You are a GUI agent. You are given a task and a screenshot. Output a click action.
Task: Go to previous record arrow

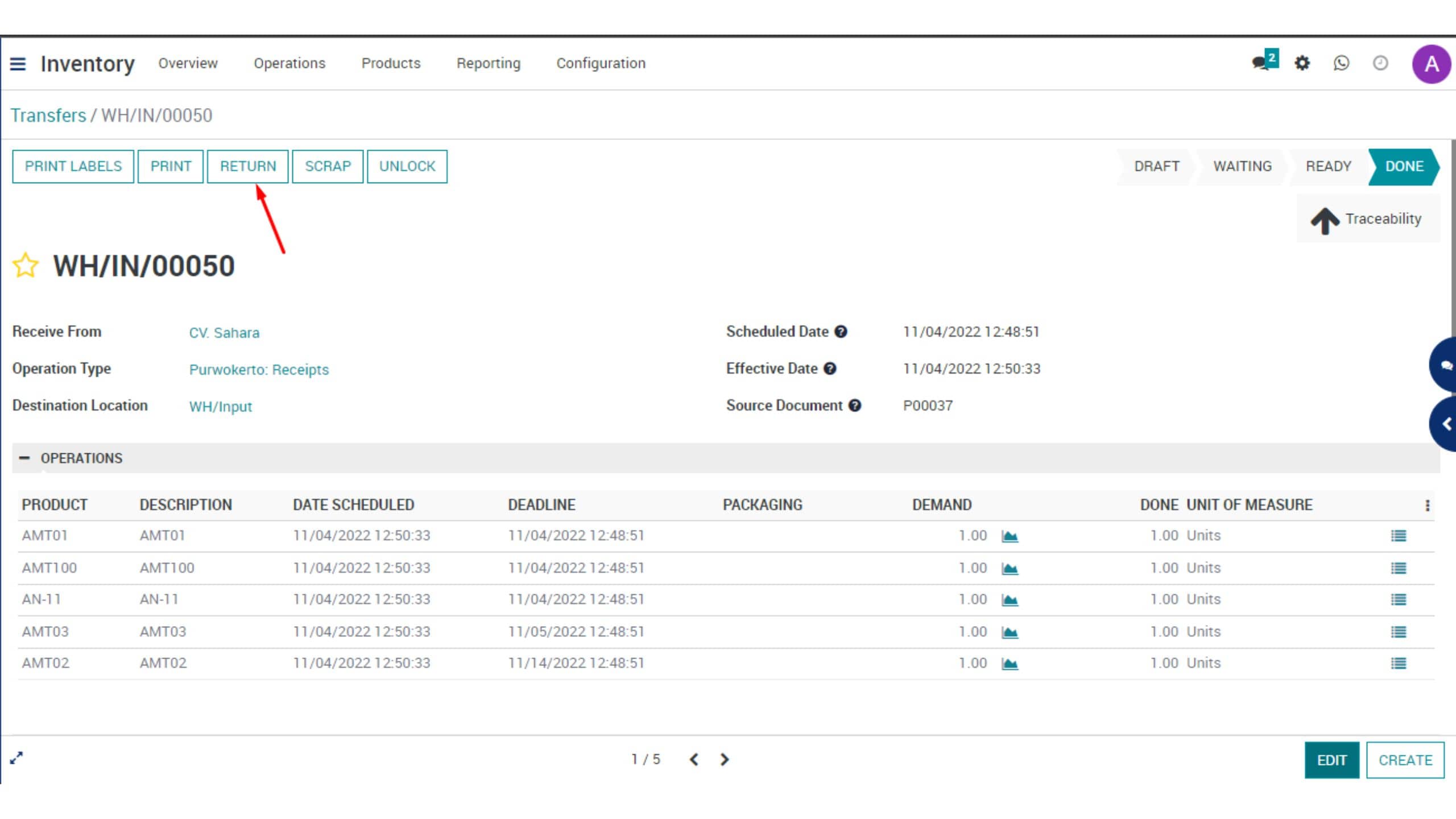click(694, 759)
